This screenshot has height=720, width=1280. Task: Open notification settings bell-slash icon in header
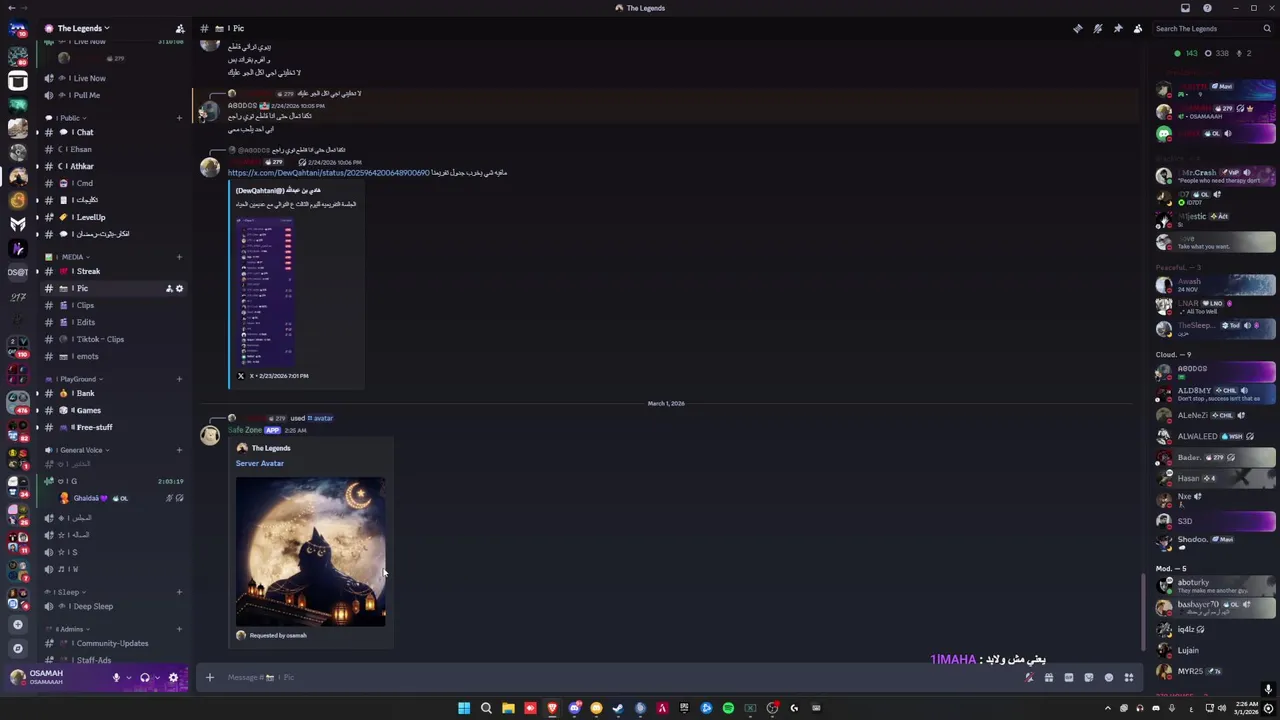1097,28
